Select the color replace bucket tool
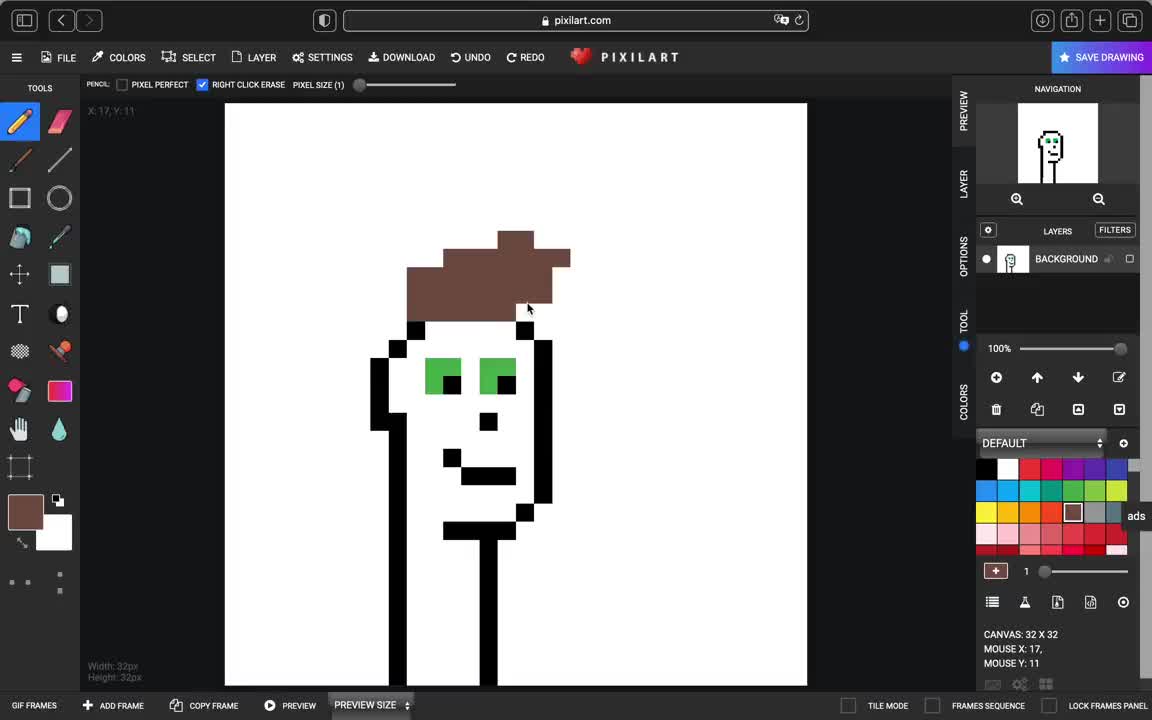Image resolution: width=1152 pixels, height=720 pixels. 20,391
